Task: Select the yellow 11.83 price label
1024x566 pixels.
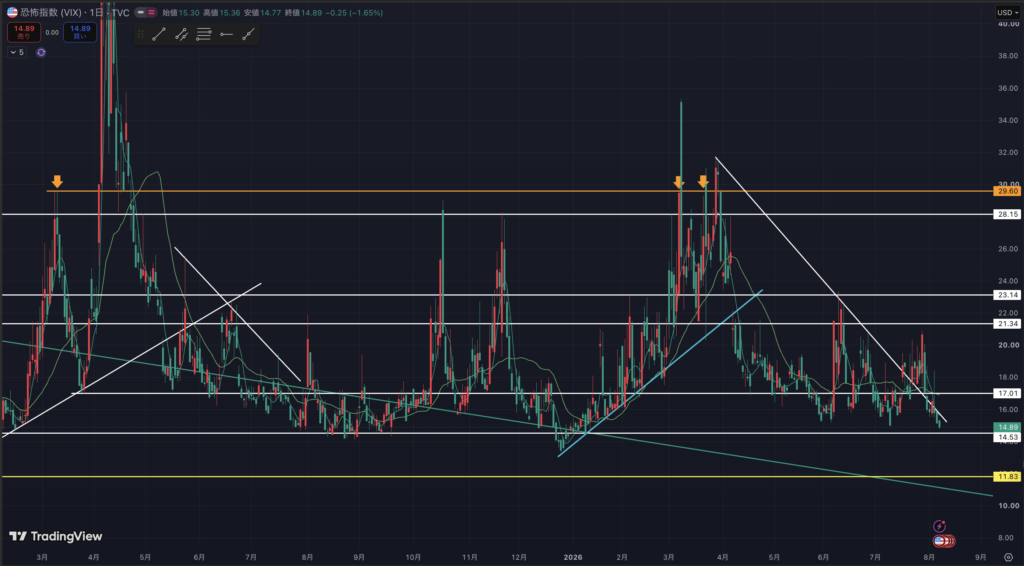Action: (1007, 477)
